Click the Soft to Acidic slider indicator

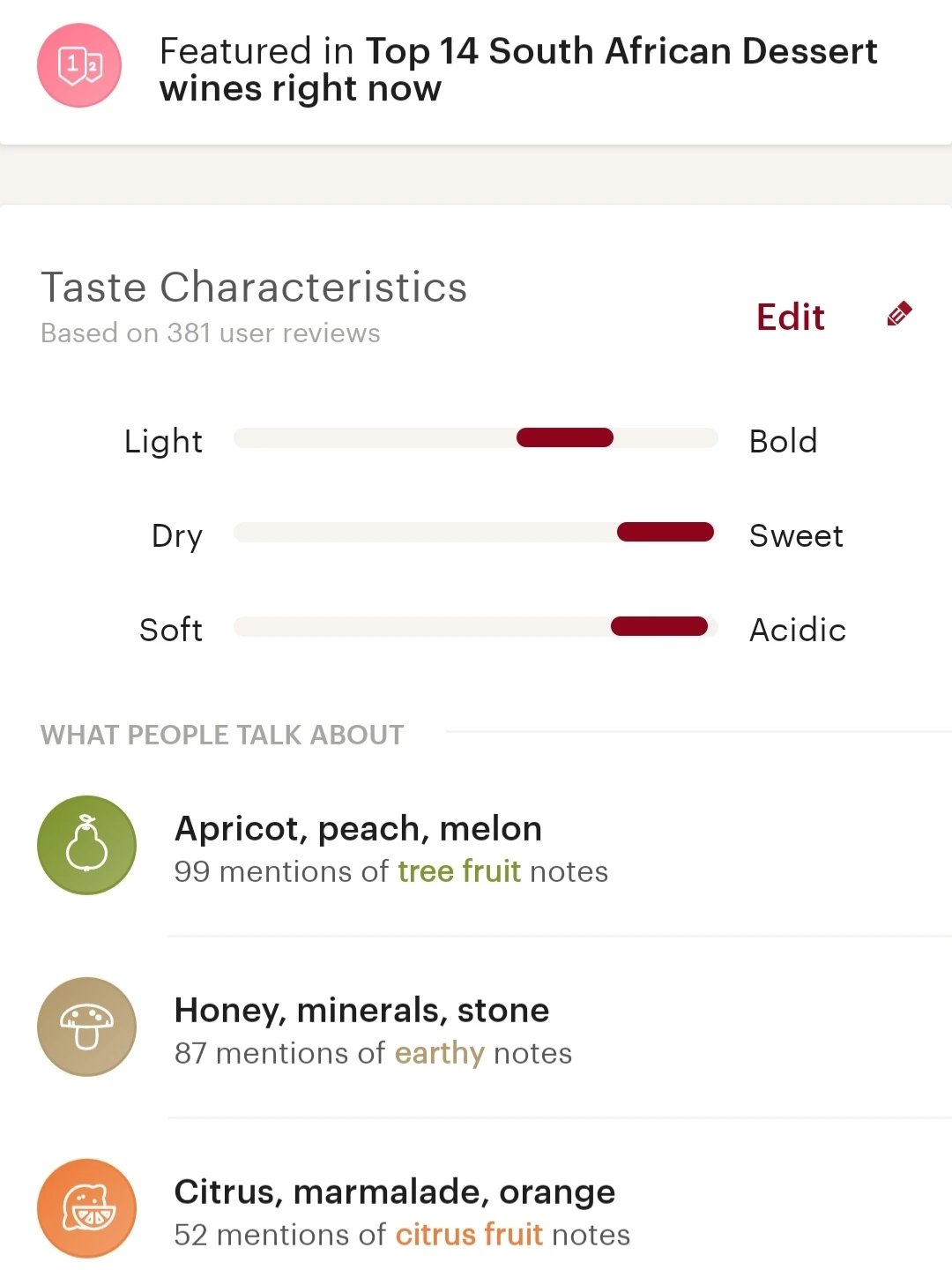659,626
